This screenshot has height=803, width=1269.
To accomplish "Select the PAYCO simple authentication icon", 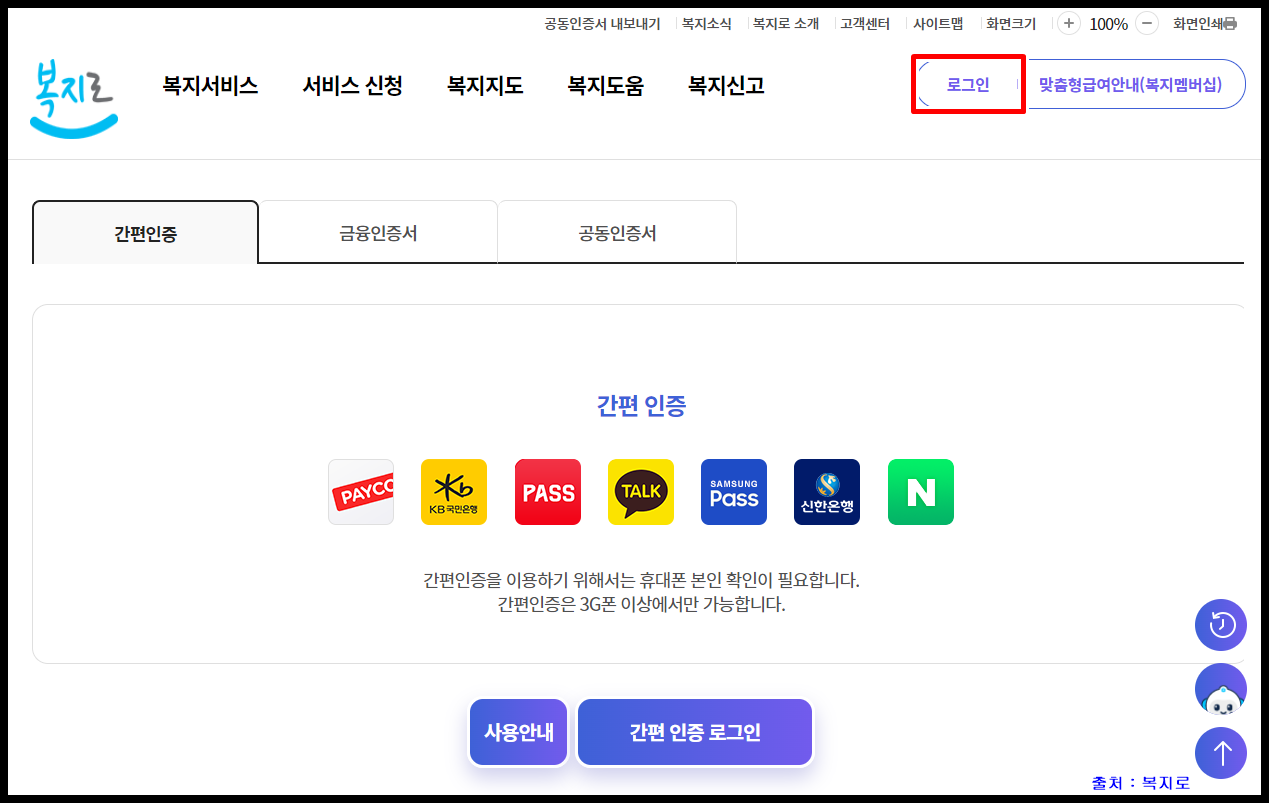I will 361,491.
